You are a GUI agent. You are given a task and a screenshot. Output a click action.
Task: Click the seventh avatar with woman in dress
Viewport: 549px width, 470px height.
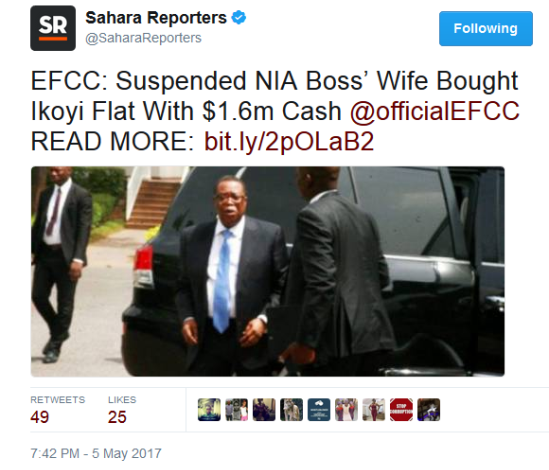coord(374,409)
